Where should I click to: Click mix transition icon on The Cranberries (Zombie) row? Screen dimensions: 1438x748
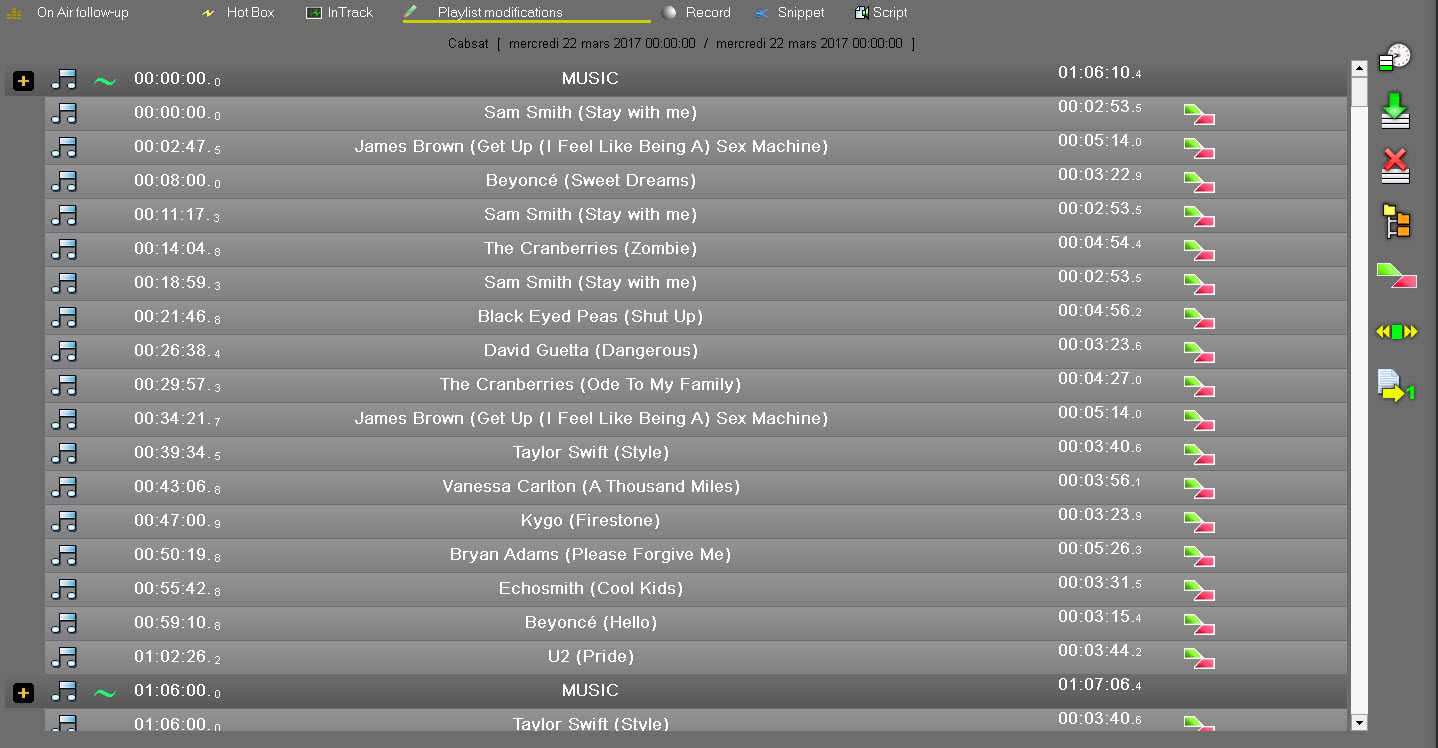click(1199, 250)
